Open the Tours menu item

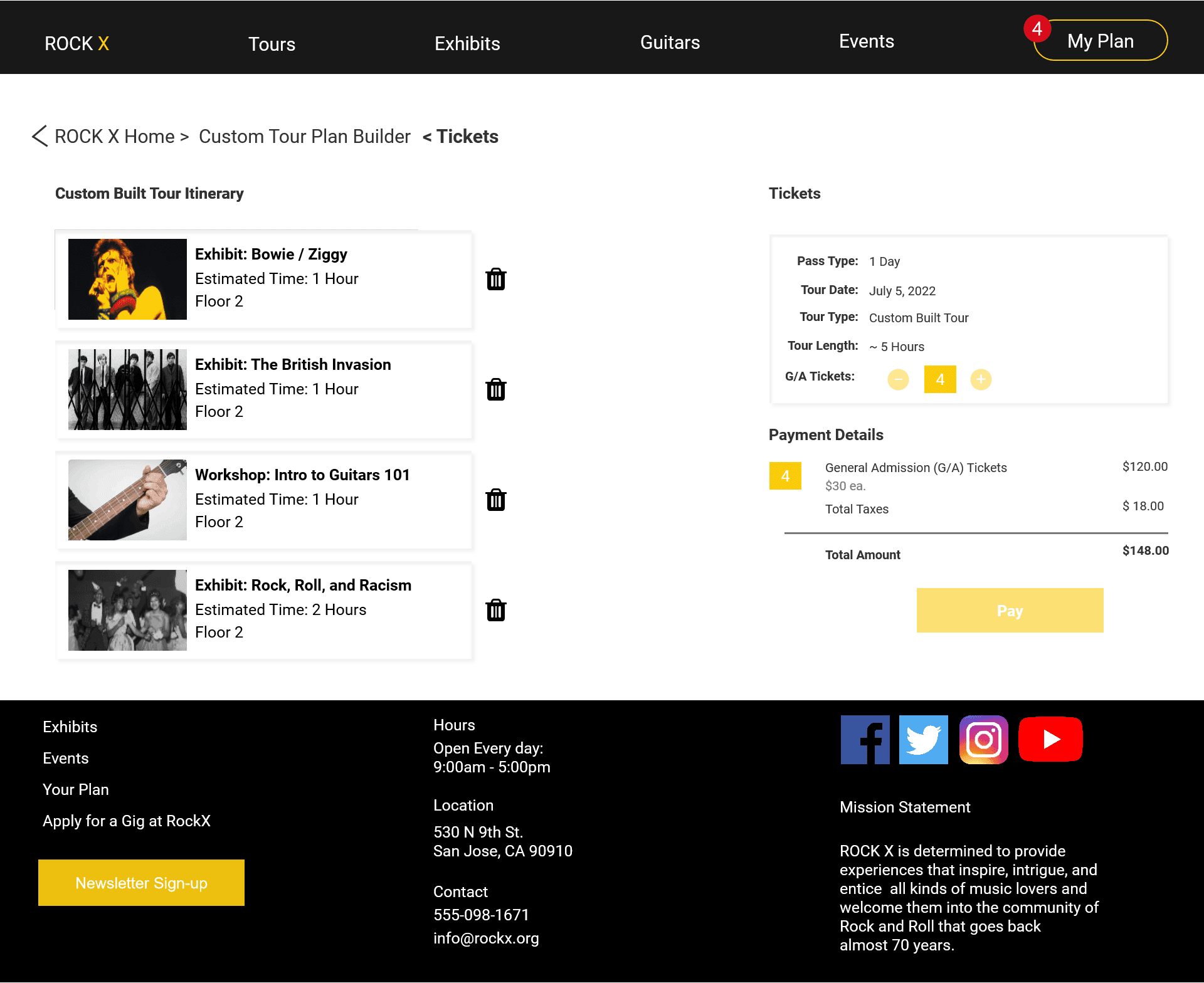[272, 44]
